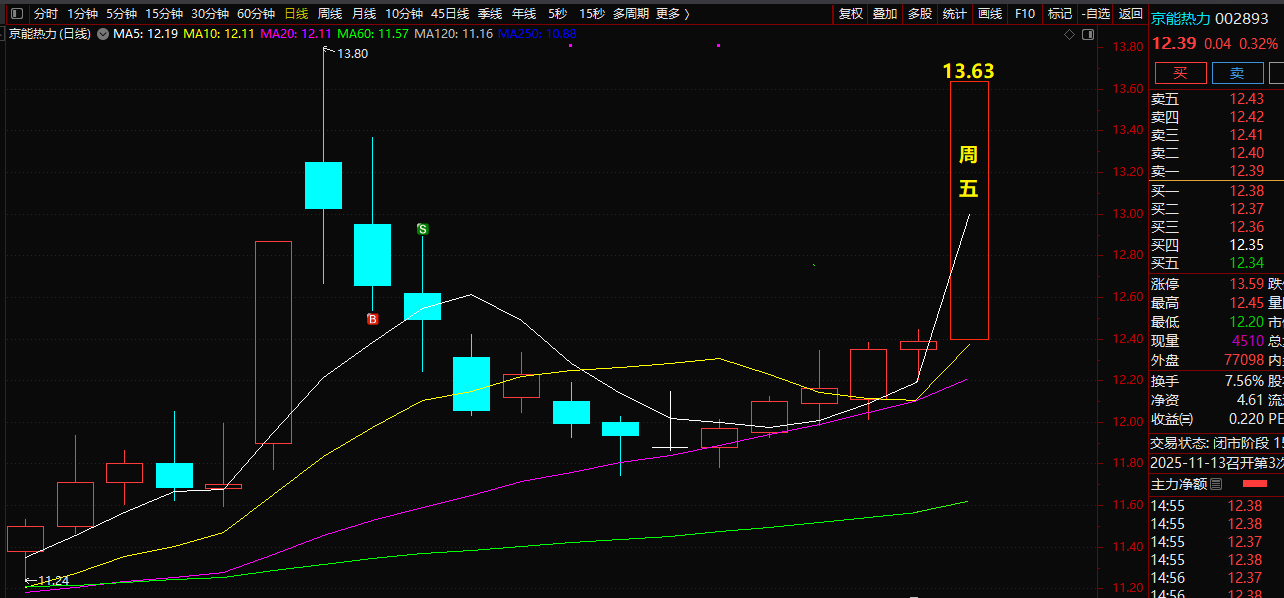Click the MA60: 11.57 indicator label
This screenshot has width=1284, height=598.
(373, 34)
